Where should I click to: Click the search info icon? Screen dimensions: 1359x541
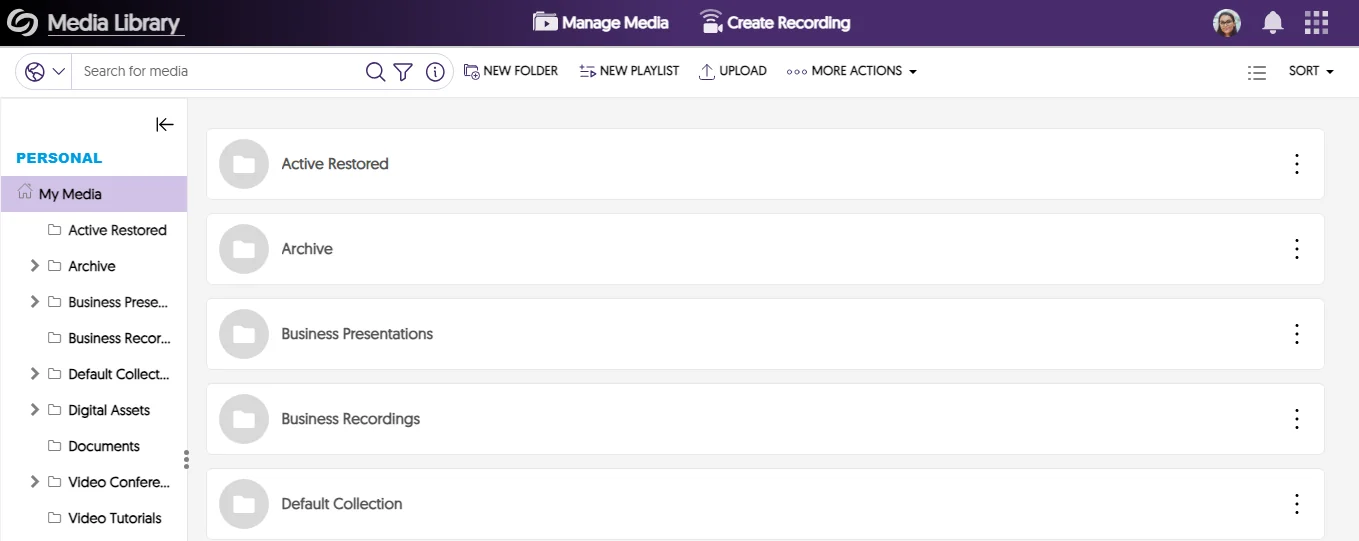point(435,71)
